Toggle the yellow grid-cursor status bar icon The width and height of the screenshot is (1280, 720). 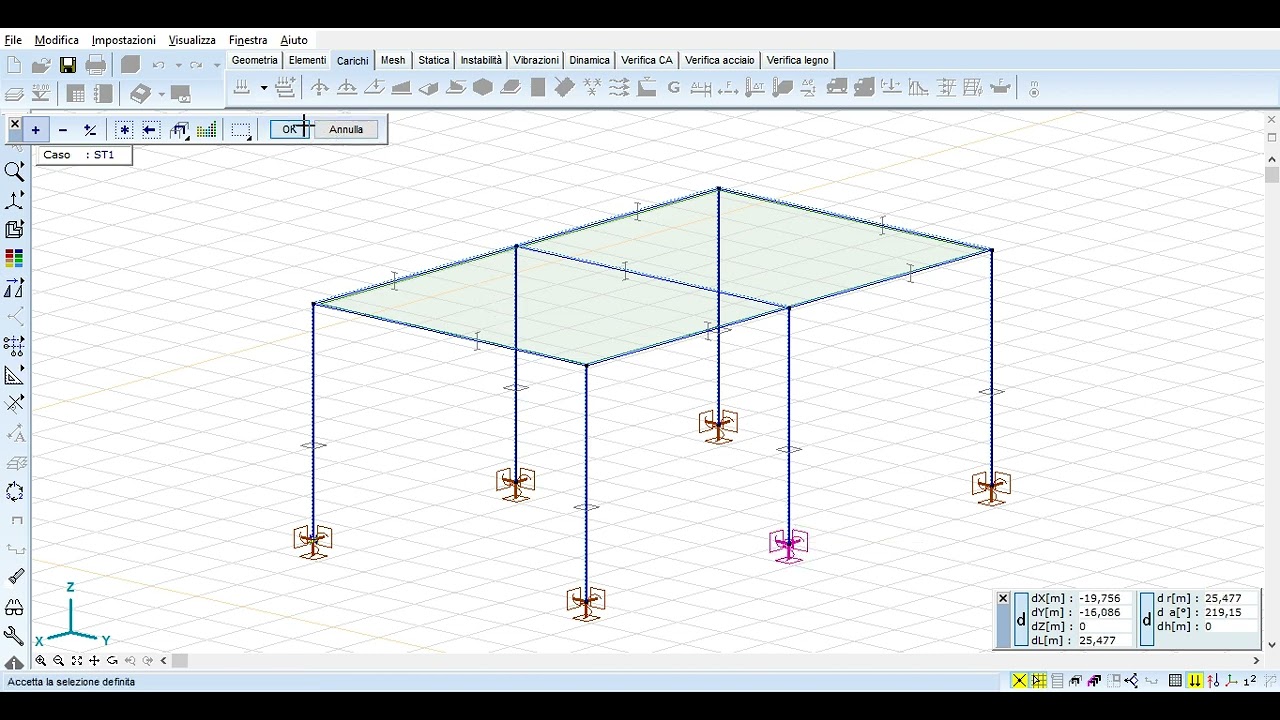1039,681
